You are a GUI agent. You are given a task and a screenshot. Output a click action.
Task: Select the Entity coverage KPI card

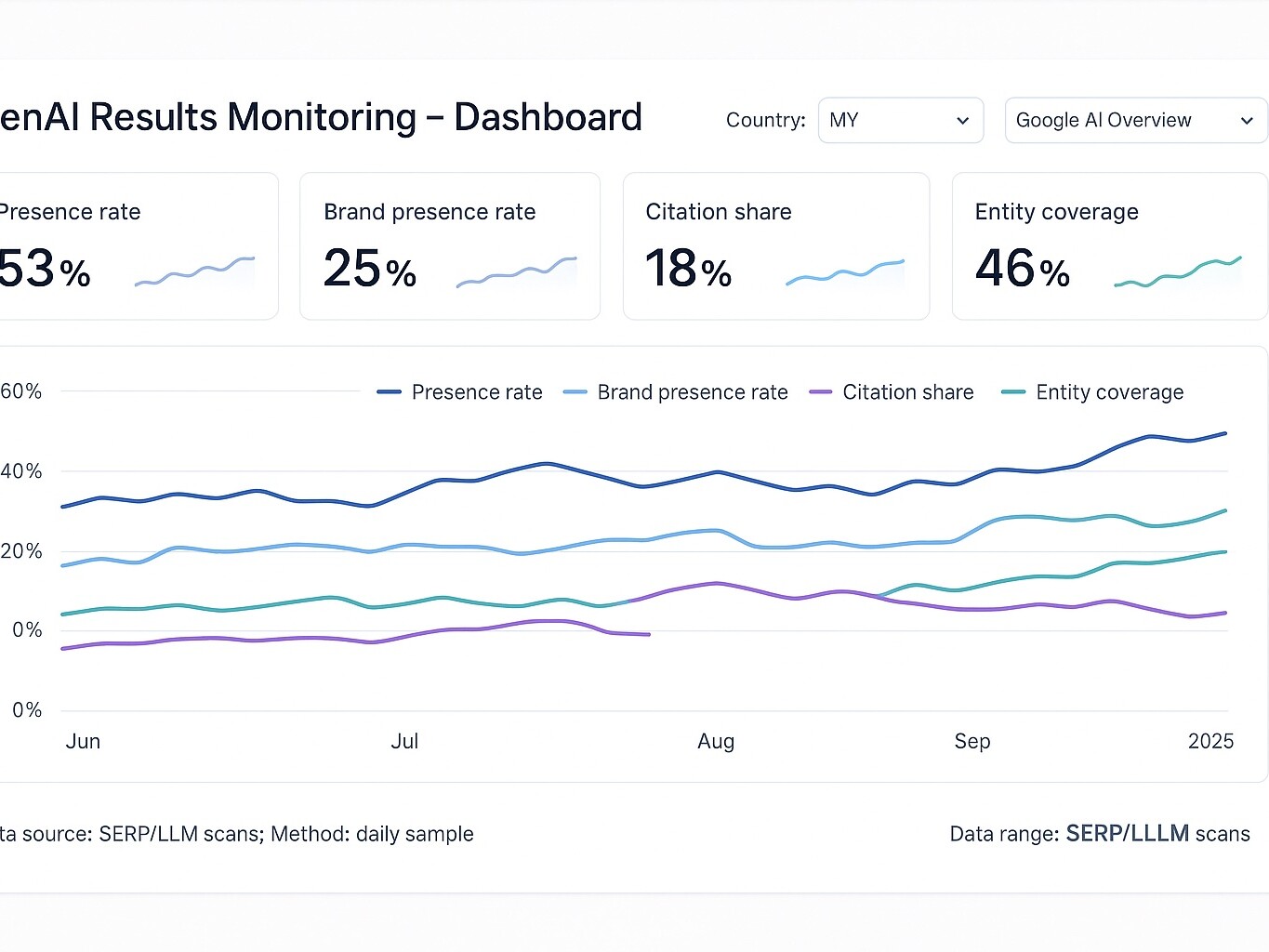click(x=1108, y=245)
